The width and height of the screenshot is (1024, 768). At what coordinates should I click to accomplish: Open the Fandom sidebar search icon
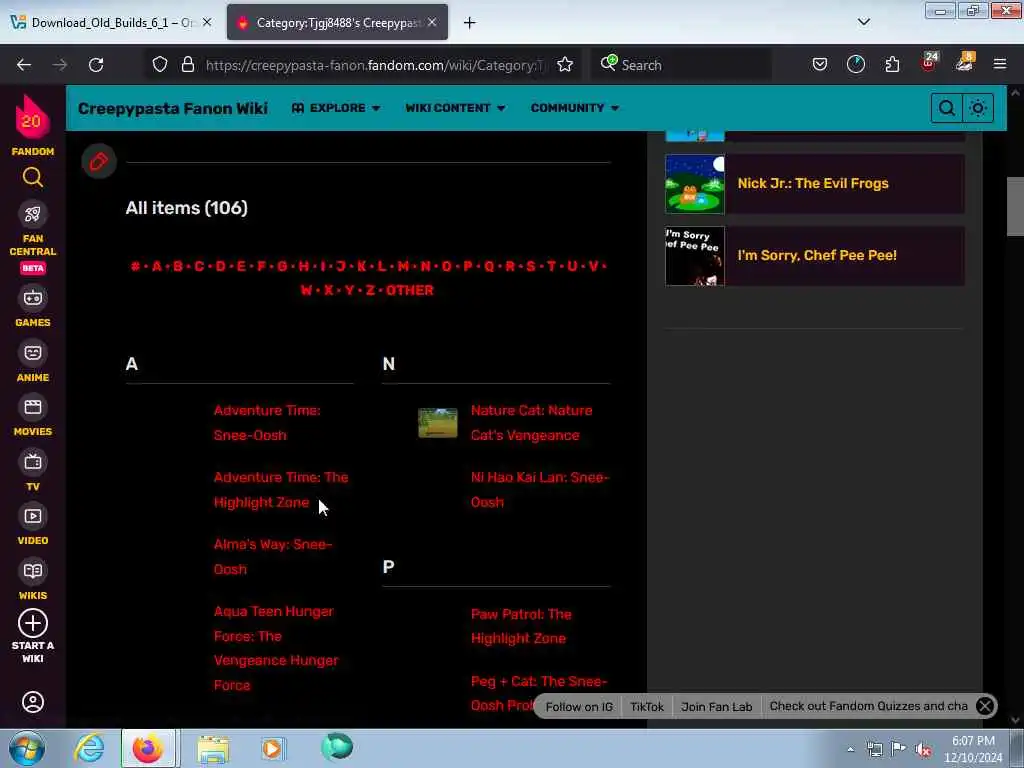(33, 177)
